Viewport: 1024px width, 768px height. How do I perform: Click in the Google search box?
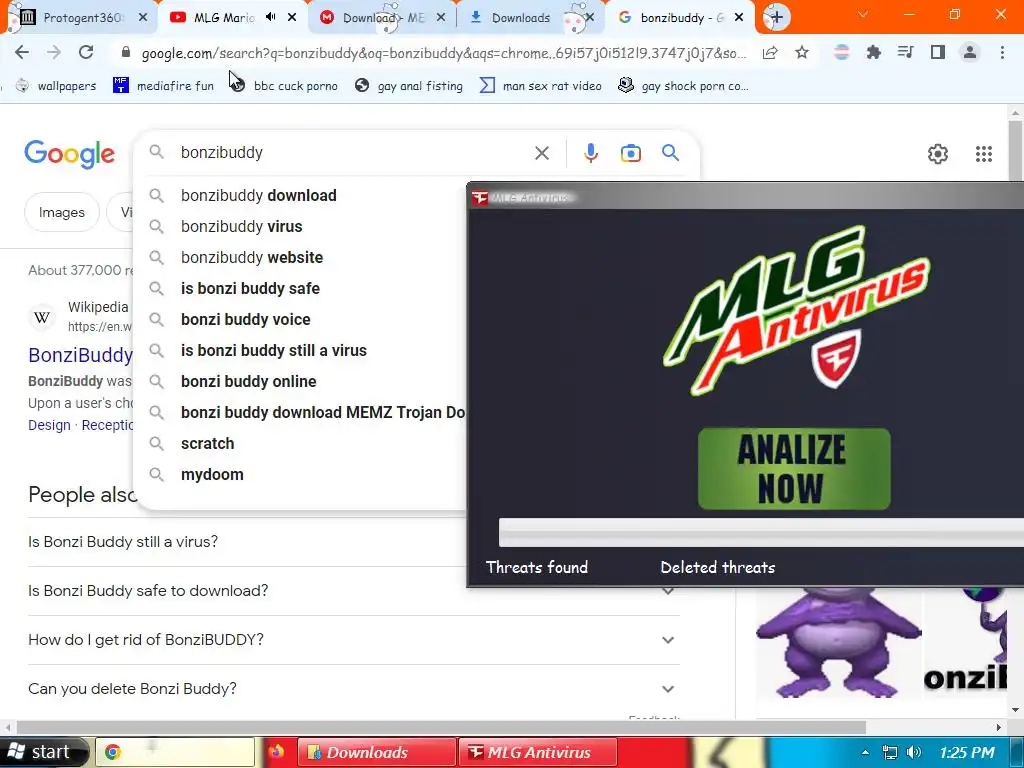click(x=353, y=153)
